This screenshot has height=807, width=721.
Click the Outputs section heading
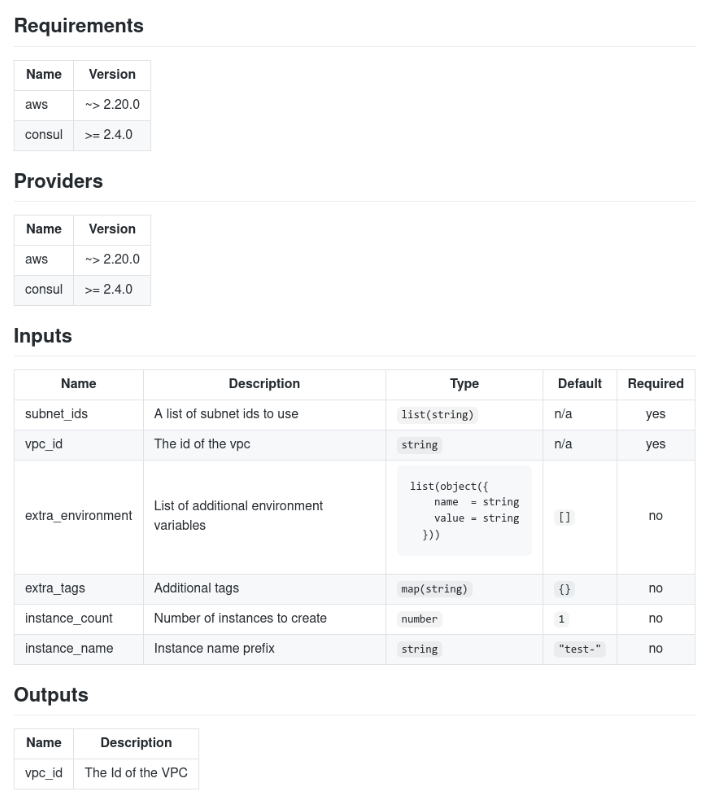pyautogui.click(x=51, y=695)
